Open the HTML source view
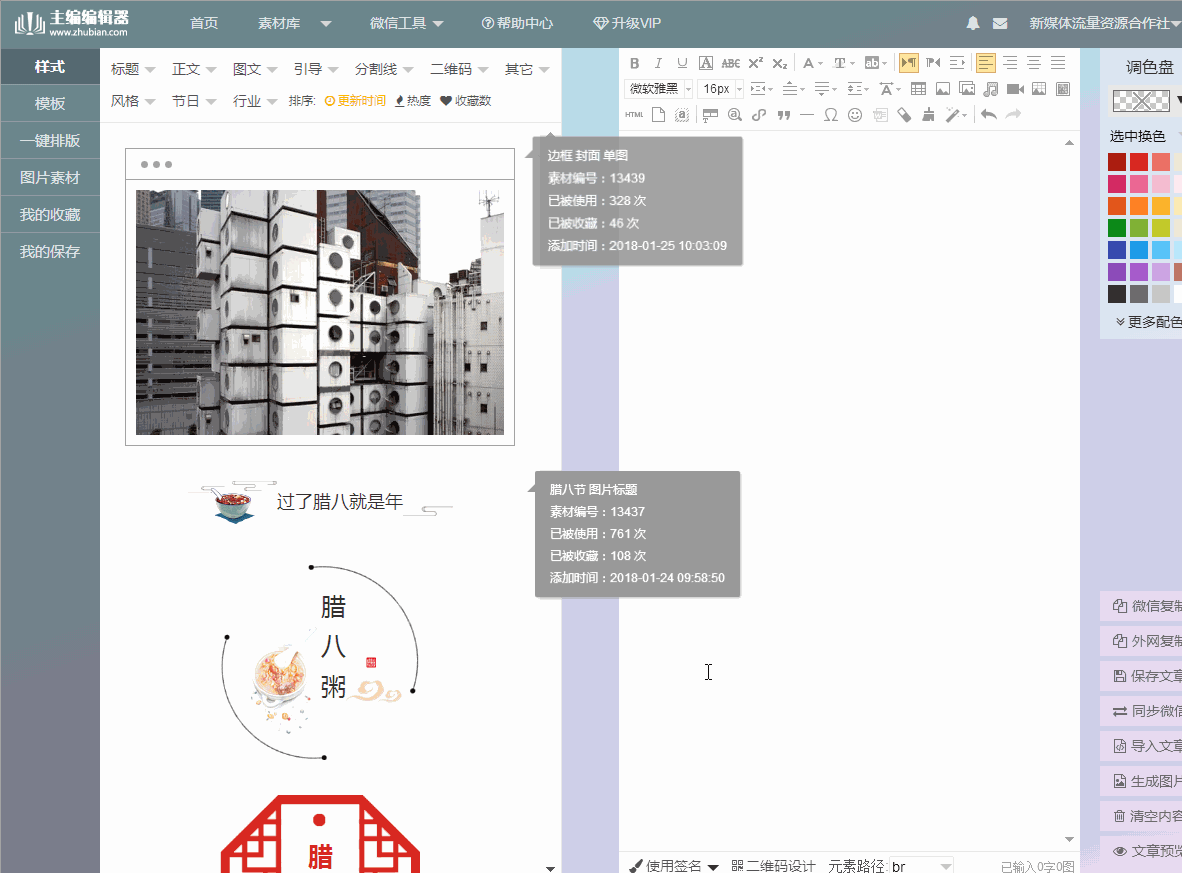Screen dimensions: 1182x873 tap(634, 115)
